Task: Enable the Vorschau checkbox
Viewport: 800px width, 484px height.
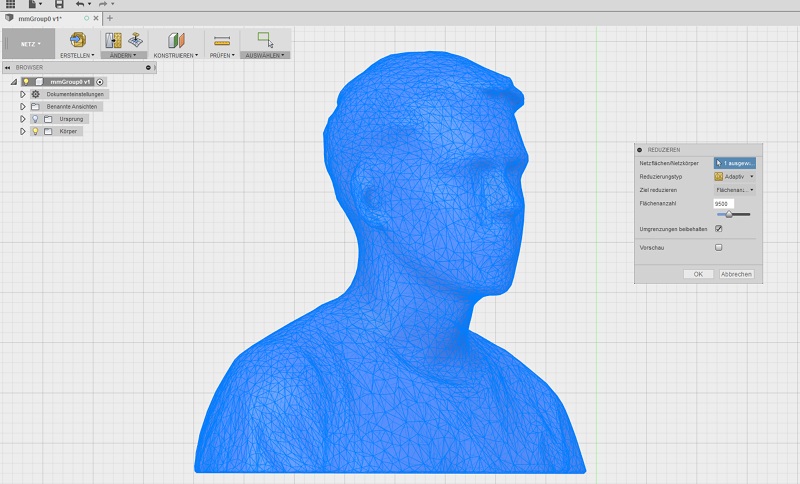Action: [x=718, y=246]
